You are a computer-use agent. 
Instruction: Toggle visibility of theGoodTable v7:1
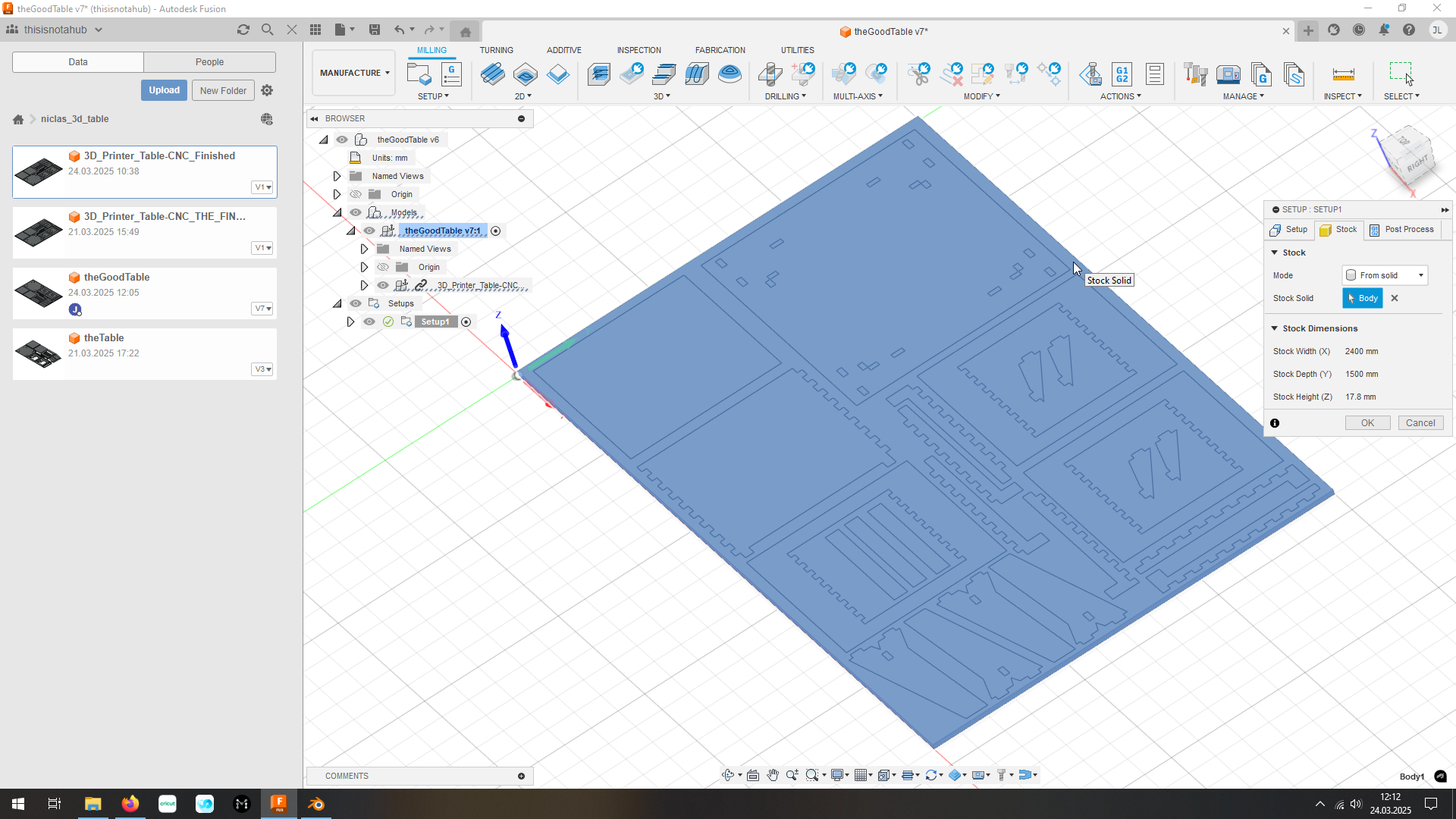[x=369, y=231]
